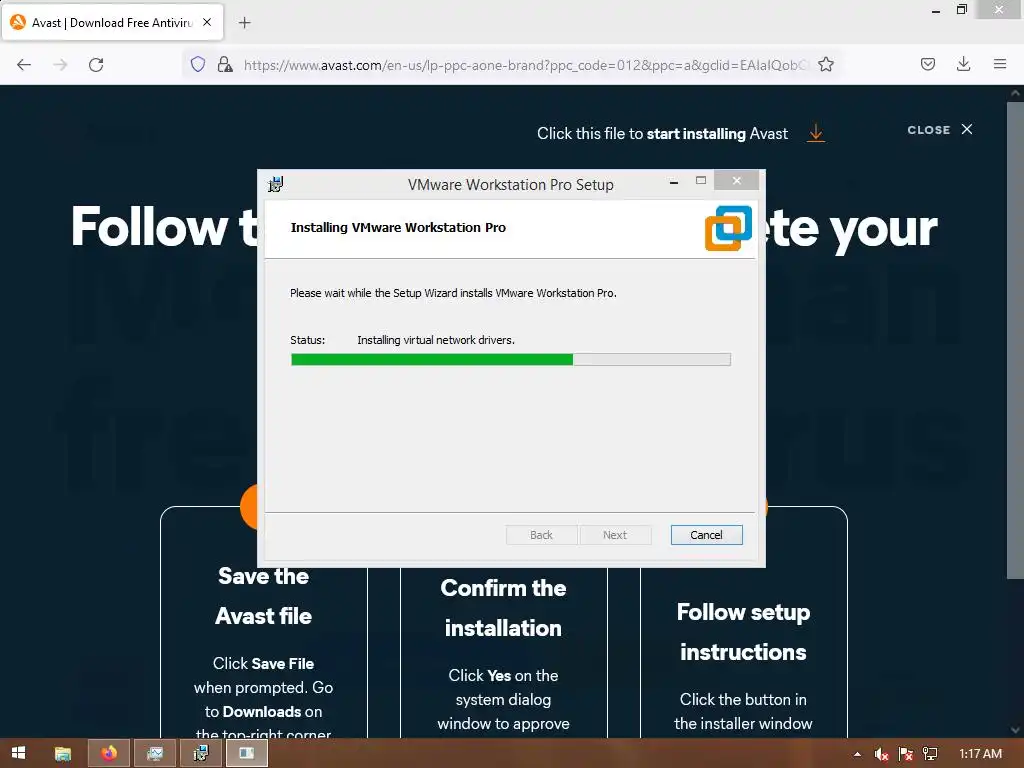Go back one page in Firefox
Image resolution: width=1024 pixels, height=768 pixels.
[24, 65]
